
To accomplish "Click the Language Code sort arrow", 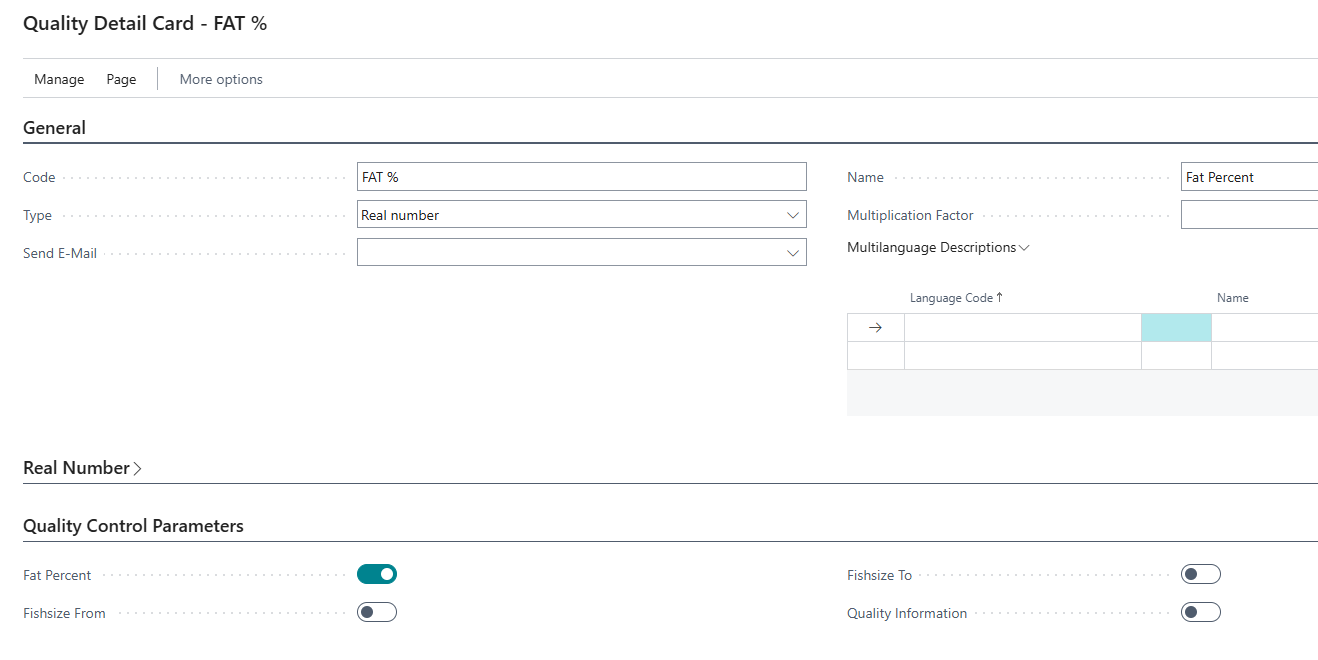I will (x=999, y=298).
